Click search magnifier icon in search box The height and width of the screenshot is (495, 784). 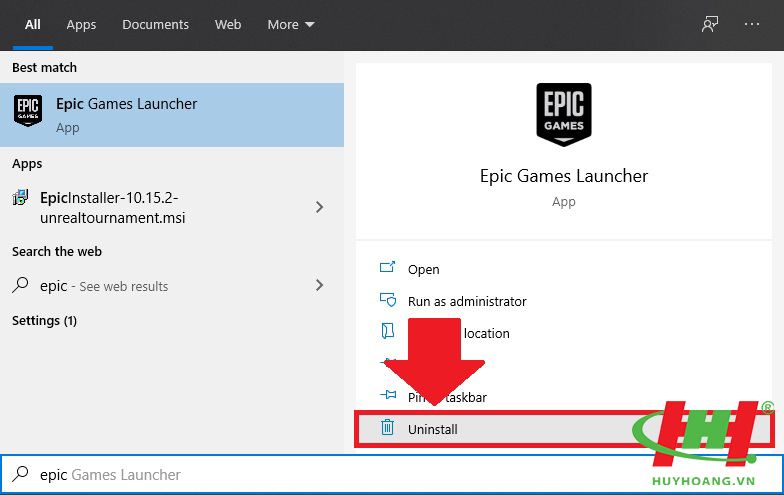point(20,473)
